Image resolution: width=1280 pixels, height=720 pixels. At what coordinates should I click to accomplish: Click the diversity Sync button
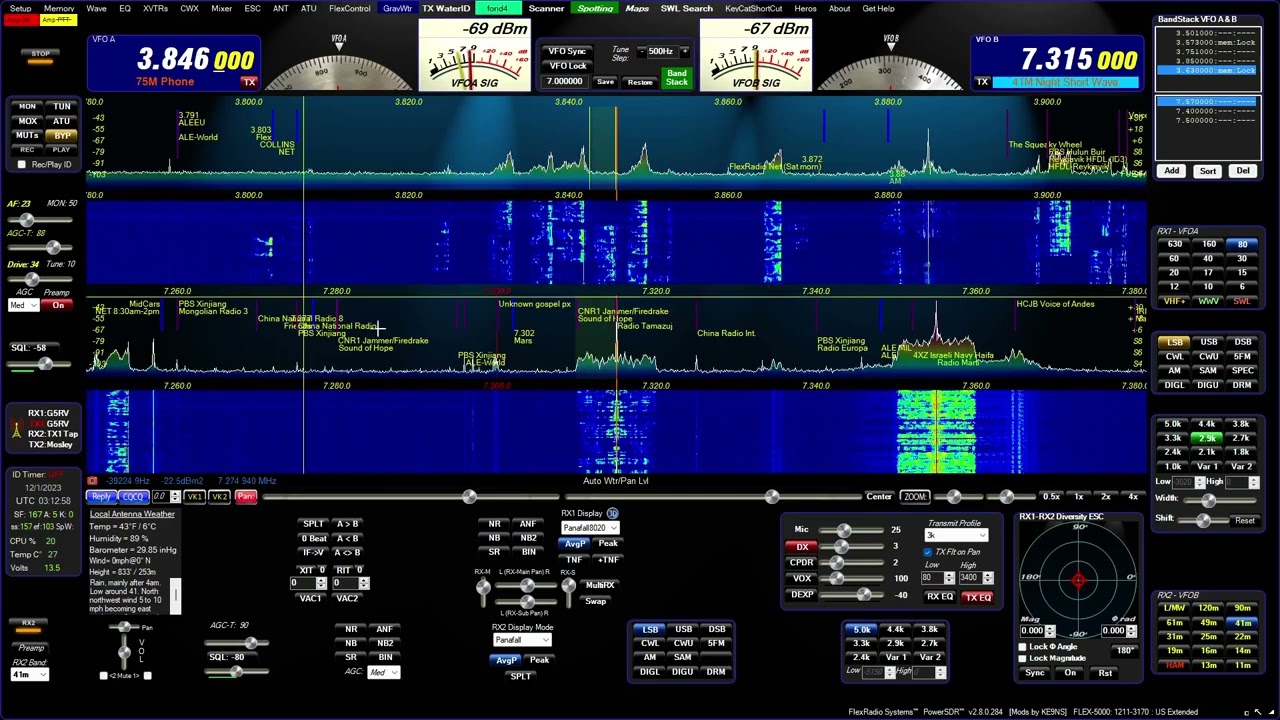(1035, 673)
